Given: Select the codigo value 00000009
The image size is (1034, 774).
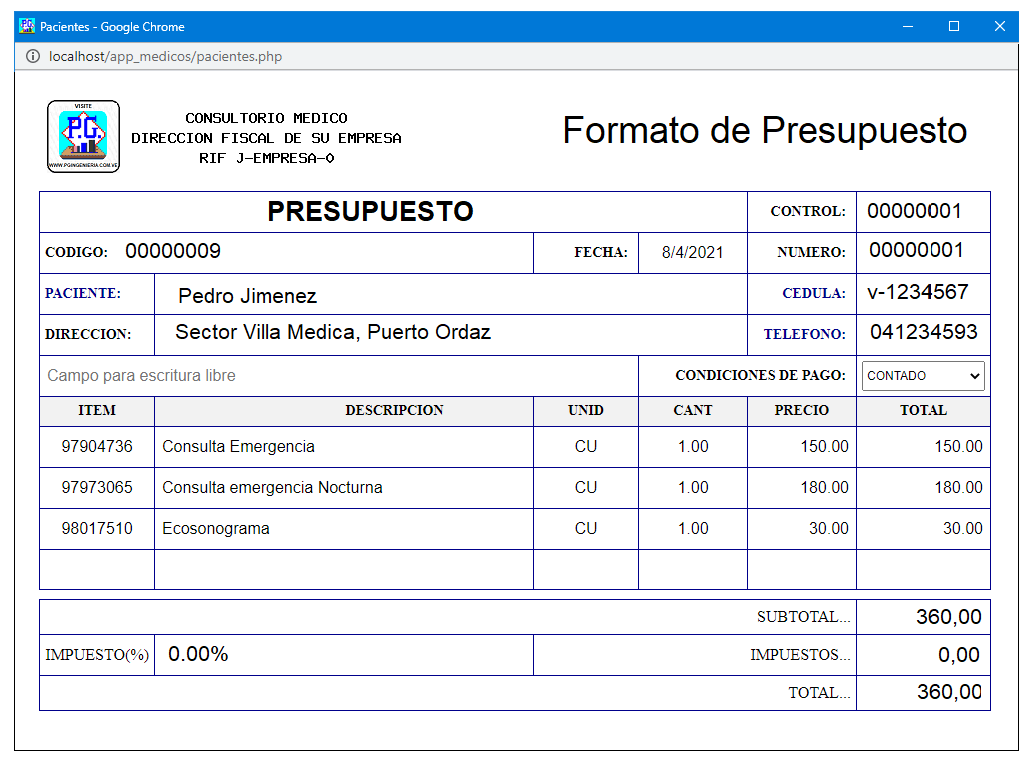Looking at the screenshot, I should pyautogui.click(x=173, y=251).
